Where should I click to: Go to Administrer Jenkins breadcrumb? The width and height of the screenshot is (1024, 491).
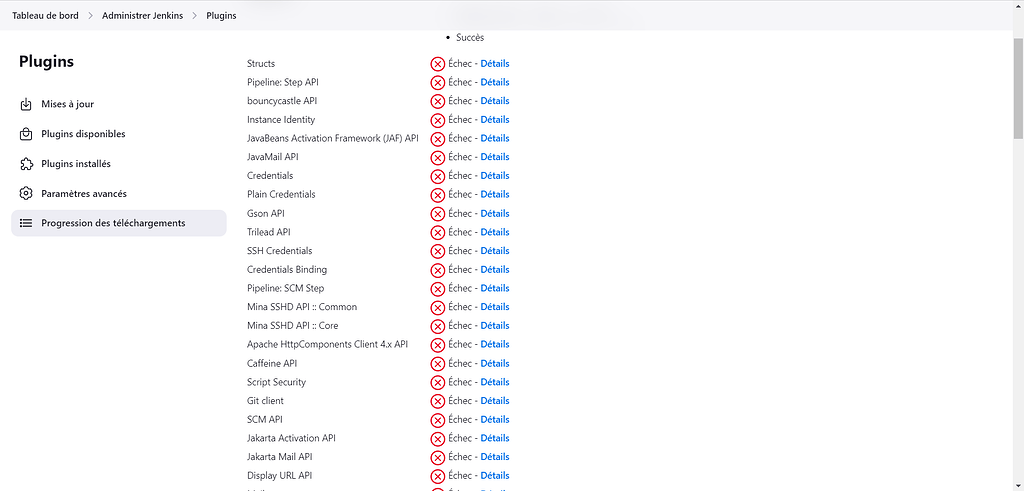coord(142,15)
